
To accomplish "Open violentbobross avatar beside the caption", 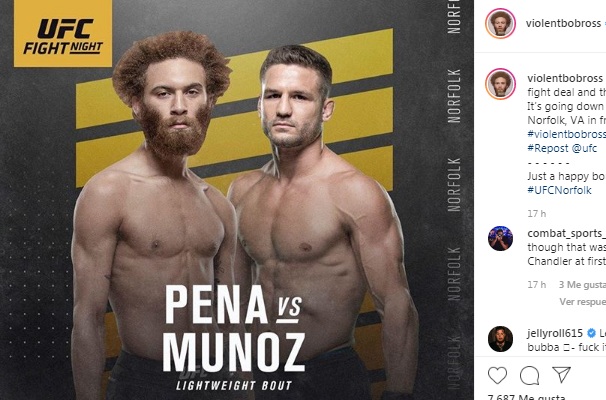I will point(500,84).
